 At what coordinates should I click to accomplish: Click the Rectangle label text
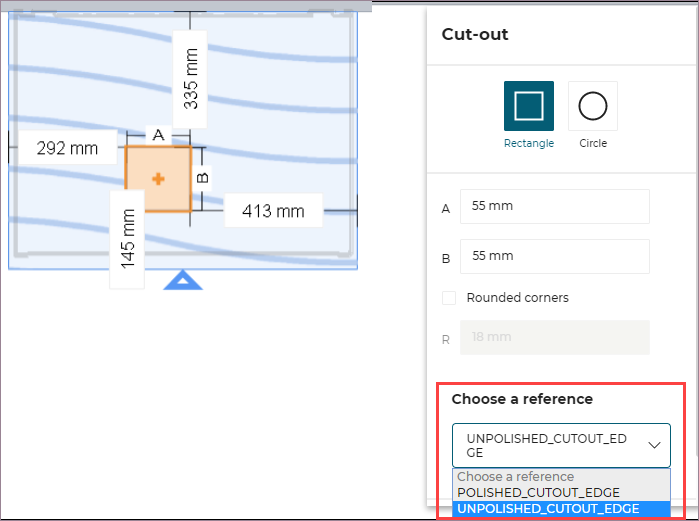pyautogui.click(x=528, y=143)
